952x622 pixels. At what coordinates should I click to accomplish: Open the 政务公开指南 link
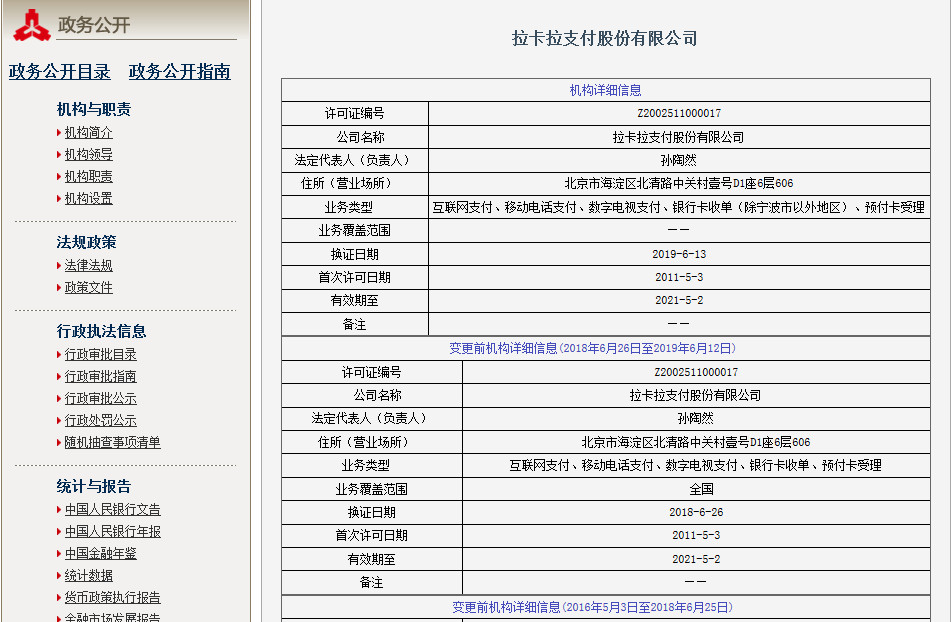tap(180, 72)
